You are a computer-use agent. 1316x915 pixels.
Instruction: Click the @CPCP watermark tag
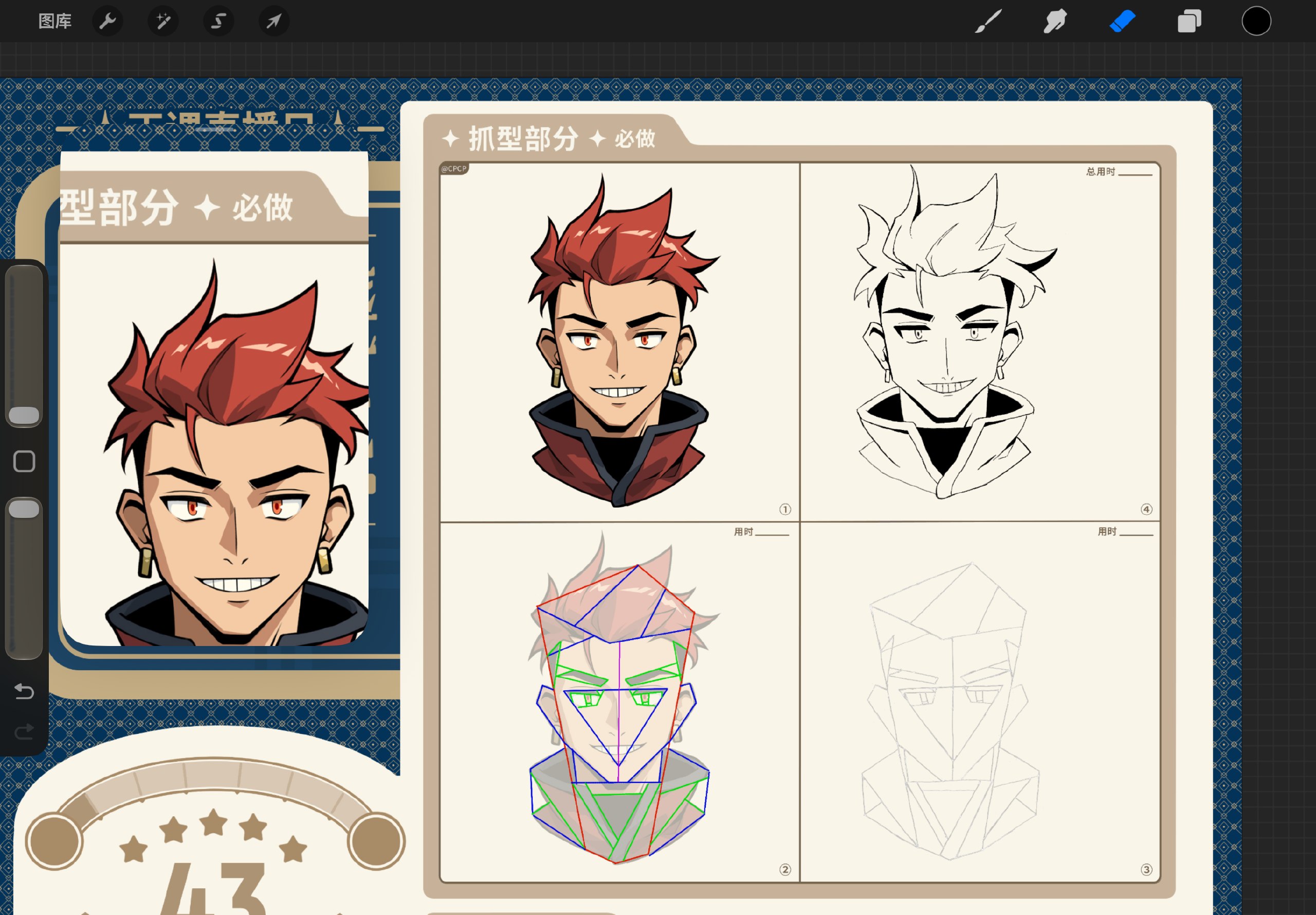(x=454, y=169)
